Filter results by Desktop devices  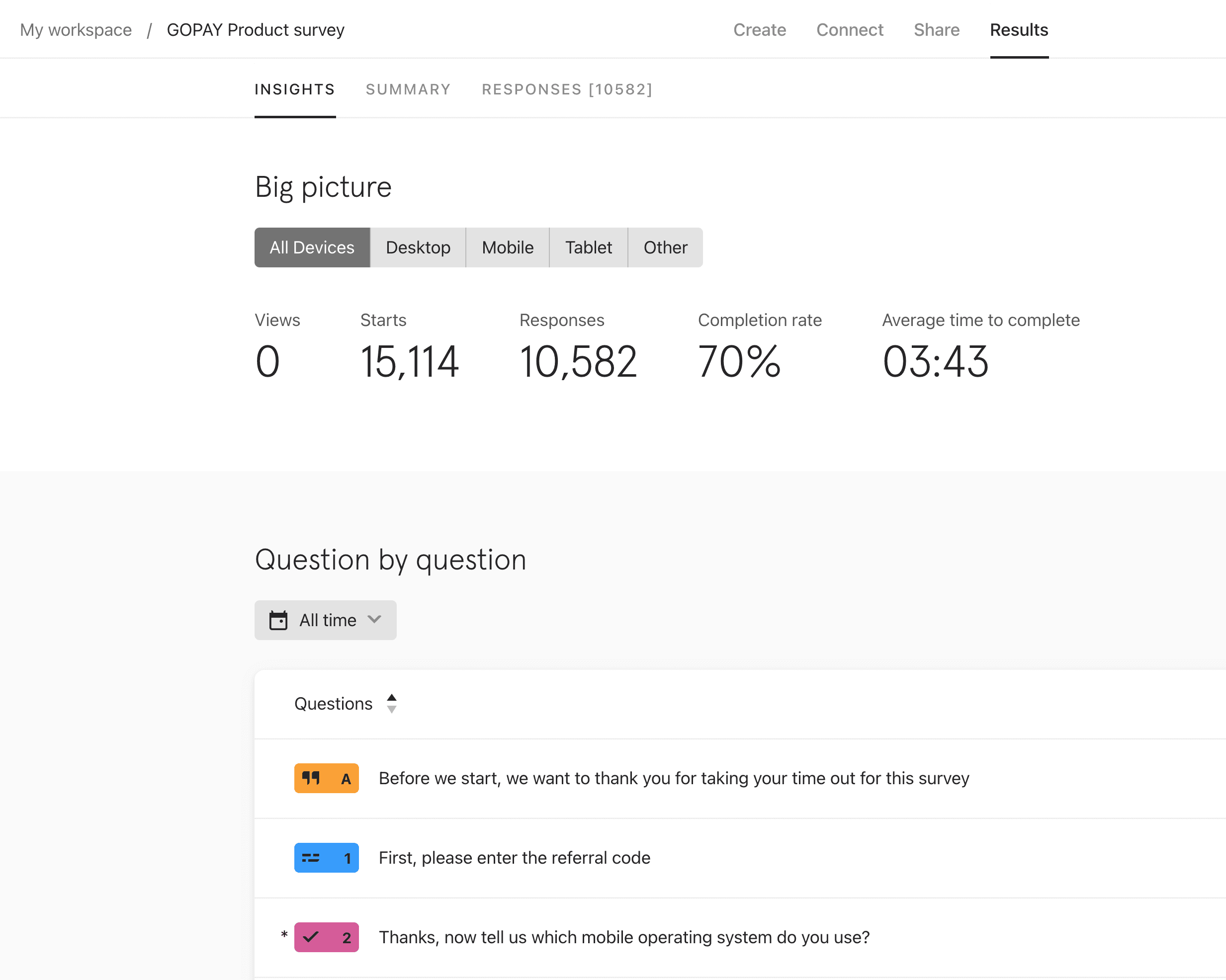[418, 247]
